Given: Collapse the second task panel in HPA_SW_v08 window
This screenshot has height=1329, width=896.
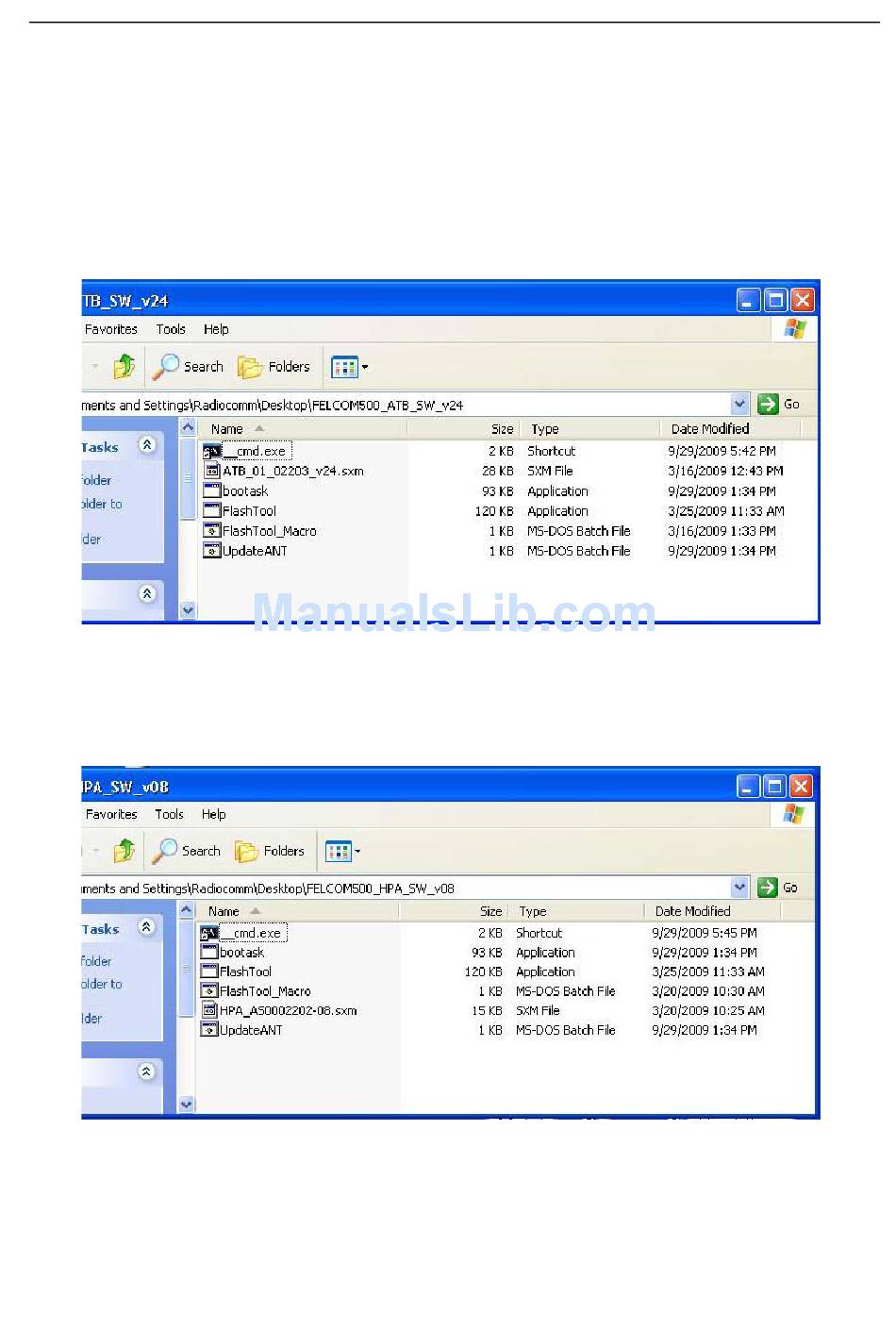Looking at the screenshot, I should (146, 1072).
